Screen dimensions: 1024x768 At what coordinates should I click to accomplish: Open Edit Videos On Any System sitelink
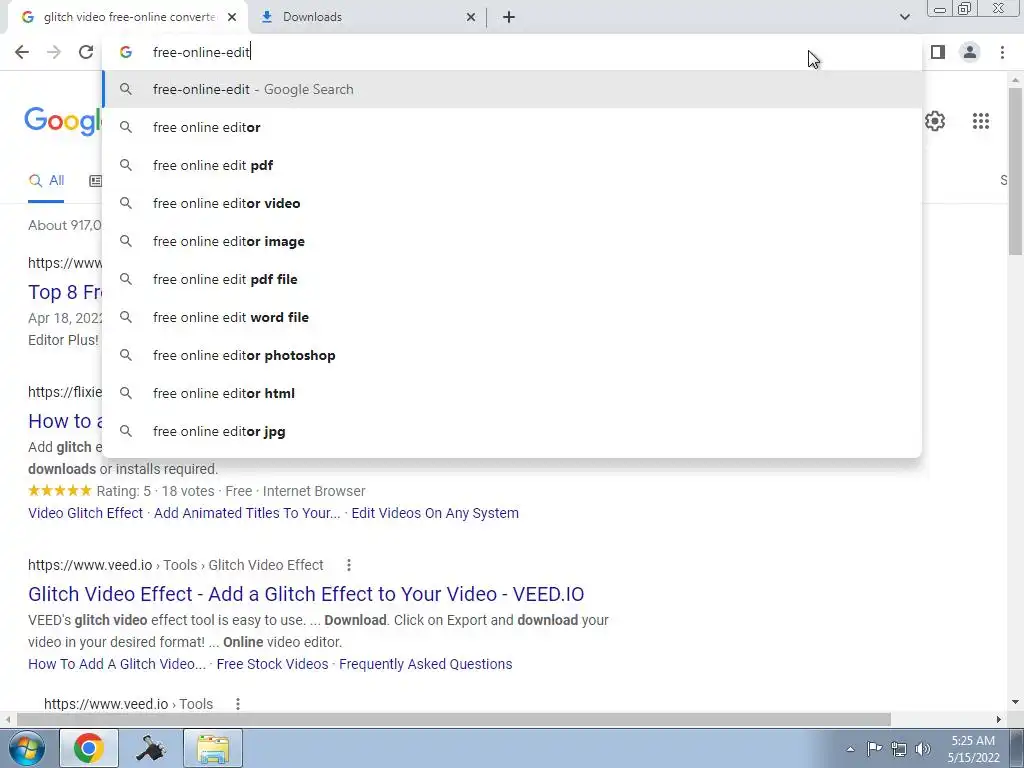click(435, 513)
